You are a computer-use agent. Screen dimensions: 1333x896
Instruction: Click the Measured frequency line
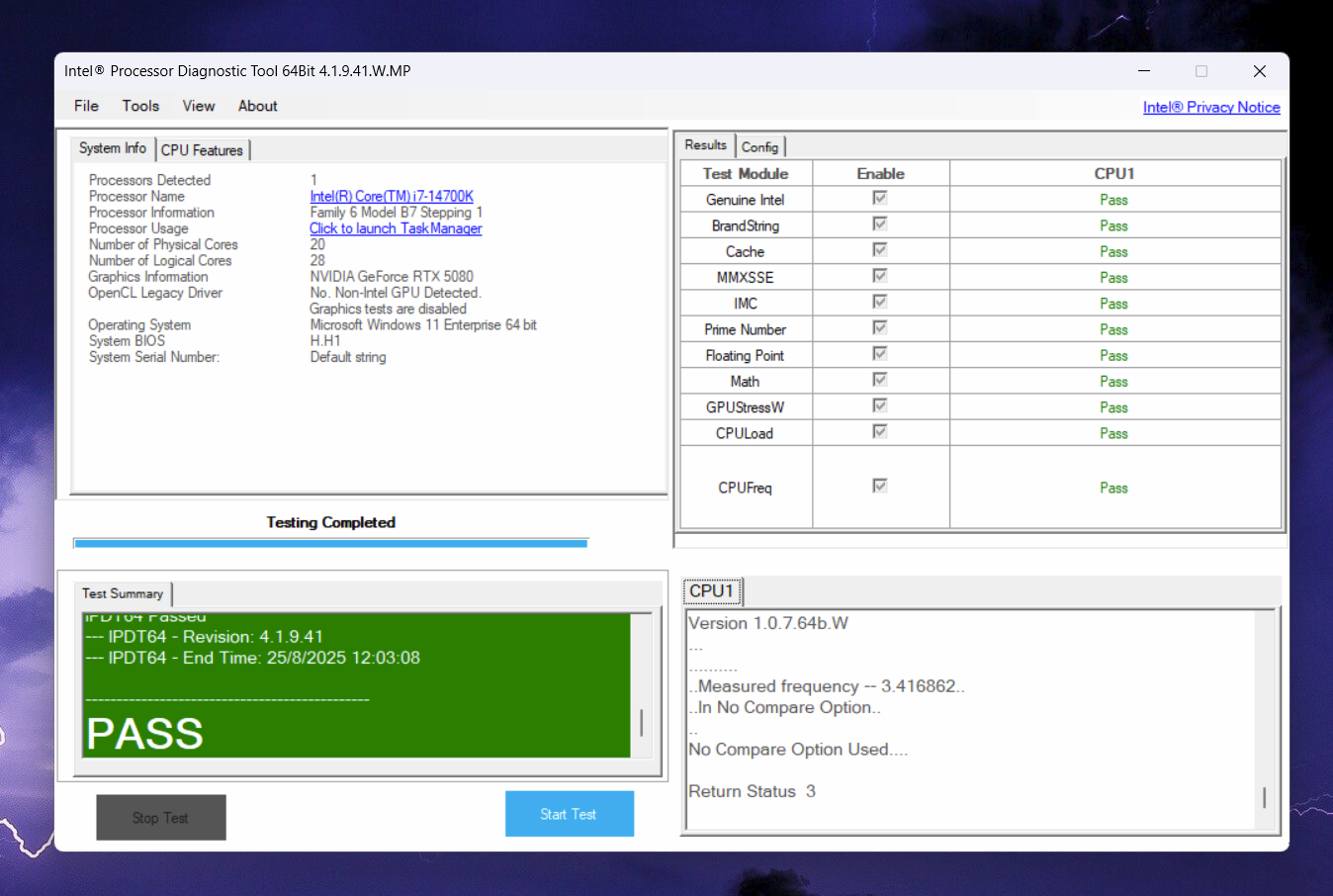point(827,686)
